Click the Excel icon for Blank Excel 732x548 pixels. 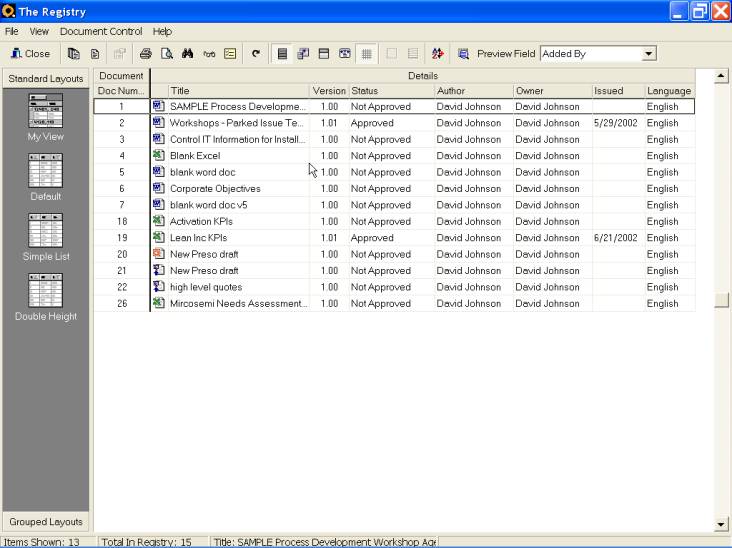pyautogui.click(x=159, y=155)
